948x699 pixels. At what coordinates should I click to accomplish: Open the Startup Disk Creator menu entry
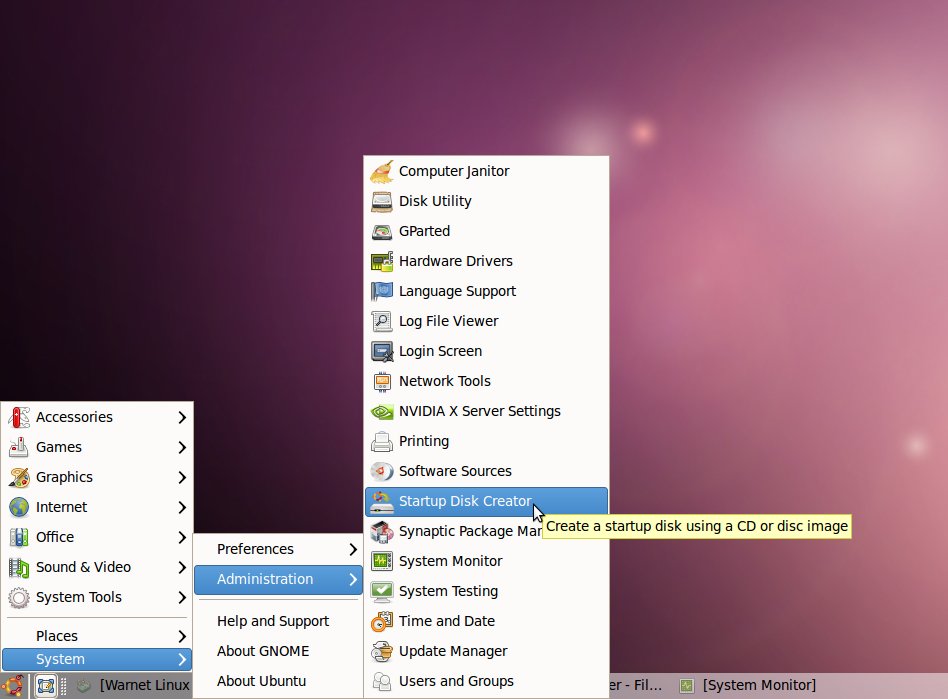tap(486, 501)
